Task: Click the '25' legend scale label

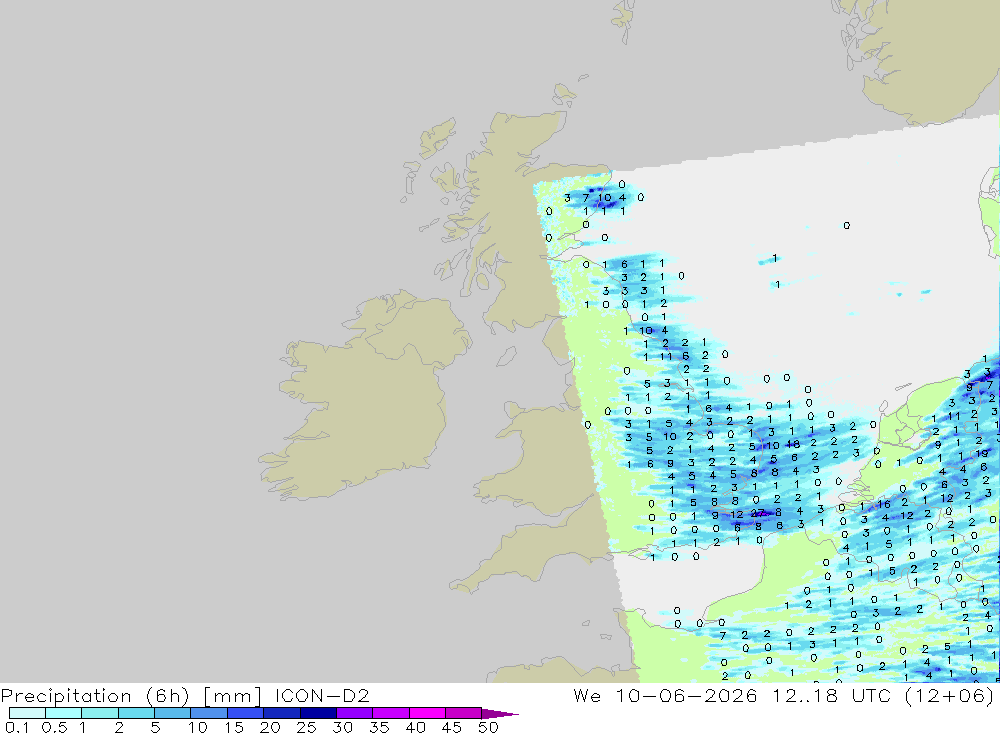Action: pos(306,727)
